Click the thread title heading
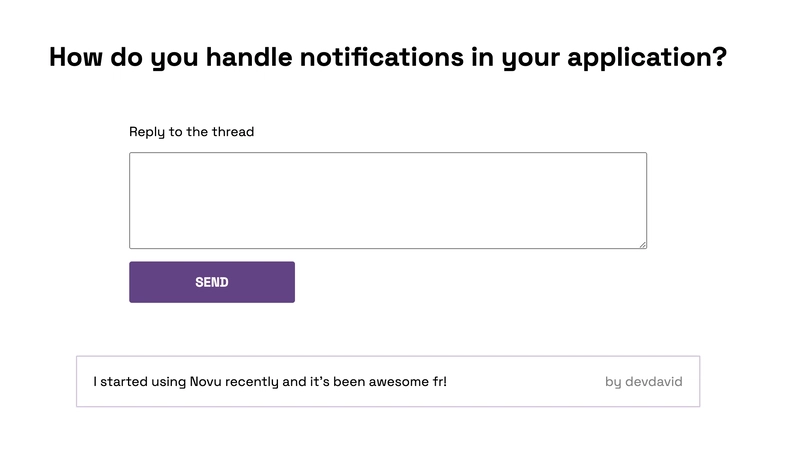The image size is (800, 453). point(388,57)
